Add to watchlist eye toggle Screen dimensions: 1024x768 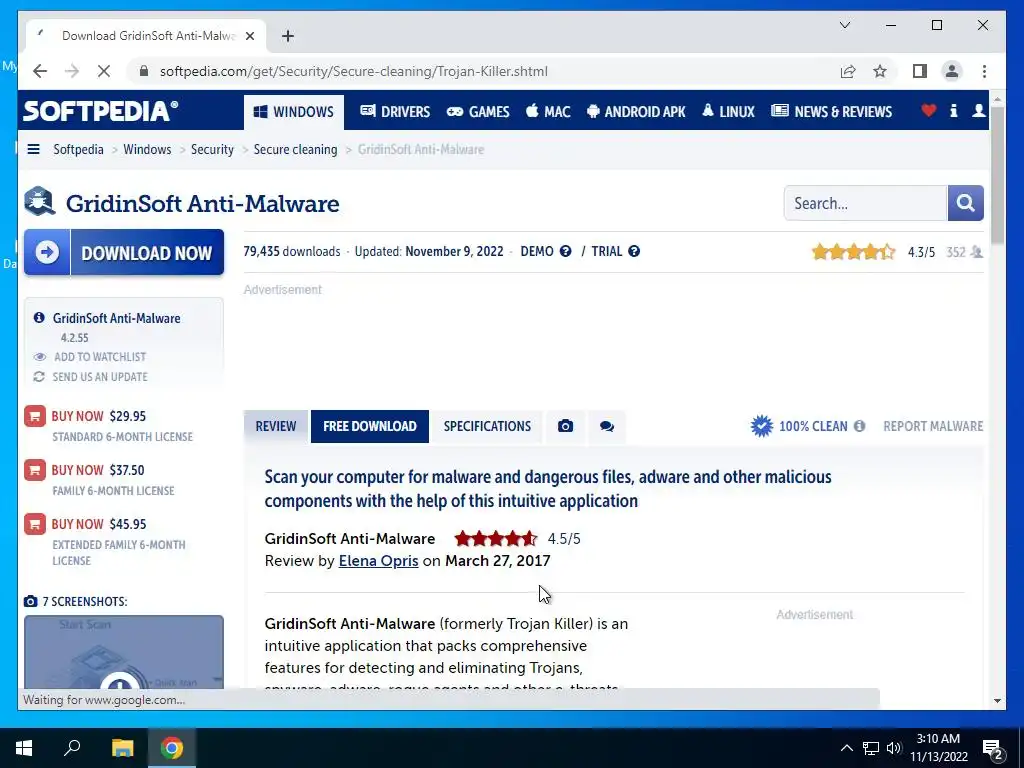tap(40, 357)
